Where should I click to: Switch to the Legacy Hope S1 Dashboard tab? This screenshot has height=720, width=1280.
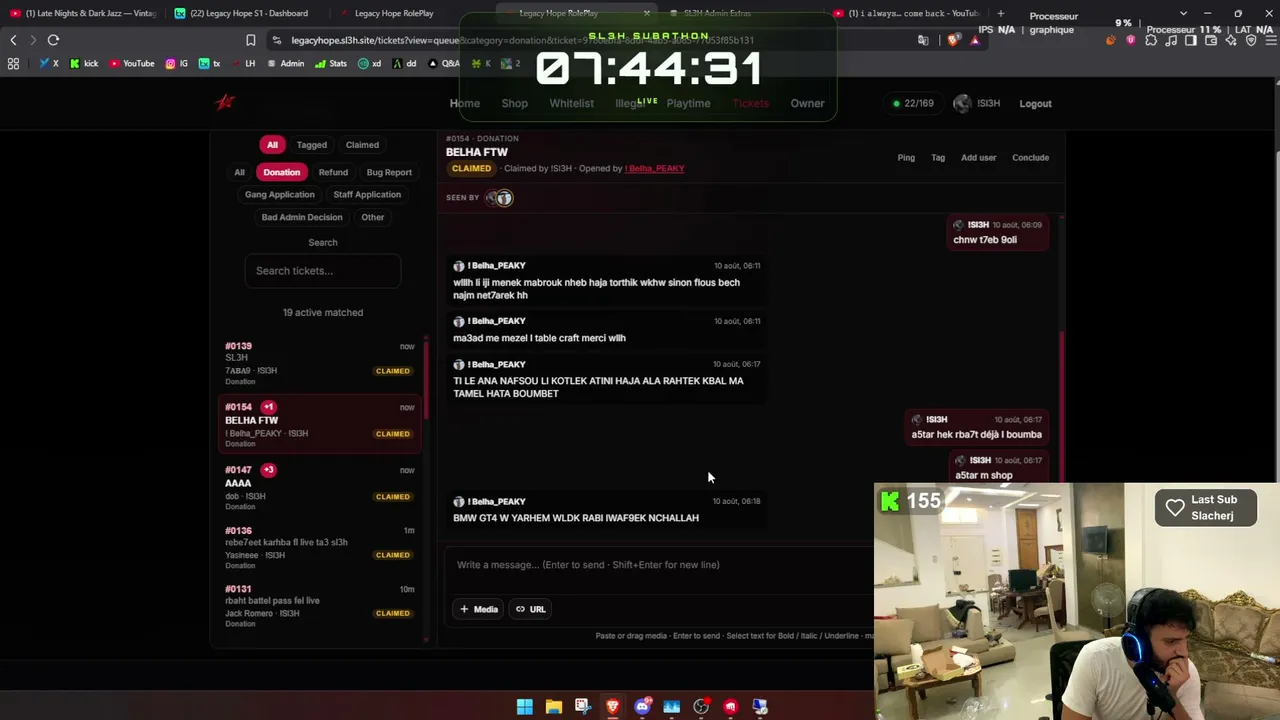[x=248, y=13]
